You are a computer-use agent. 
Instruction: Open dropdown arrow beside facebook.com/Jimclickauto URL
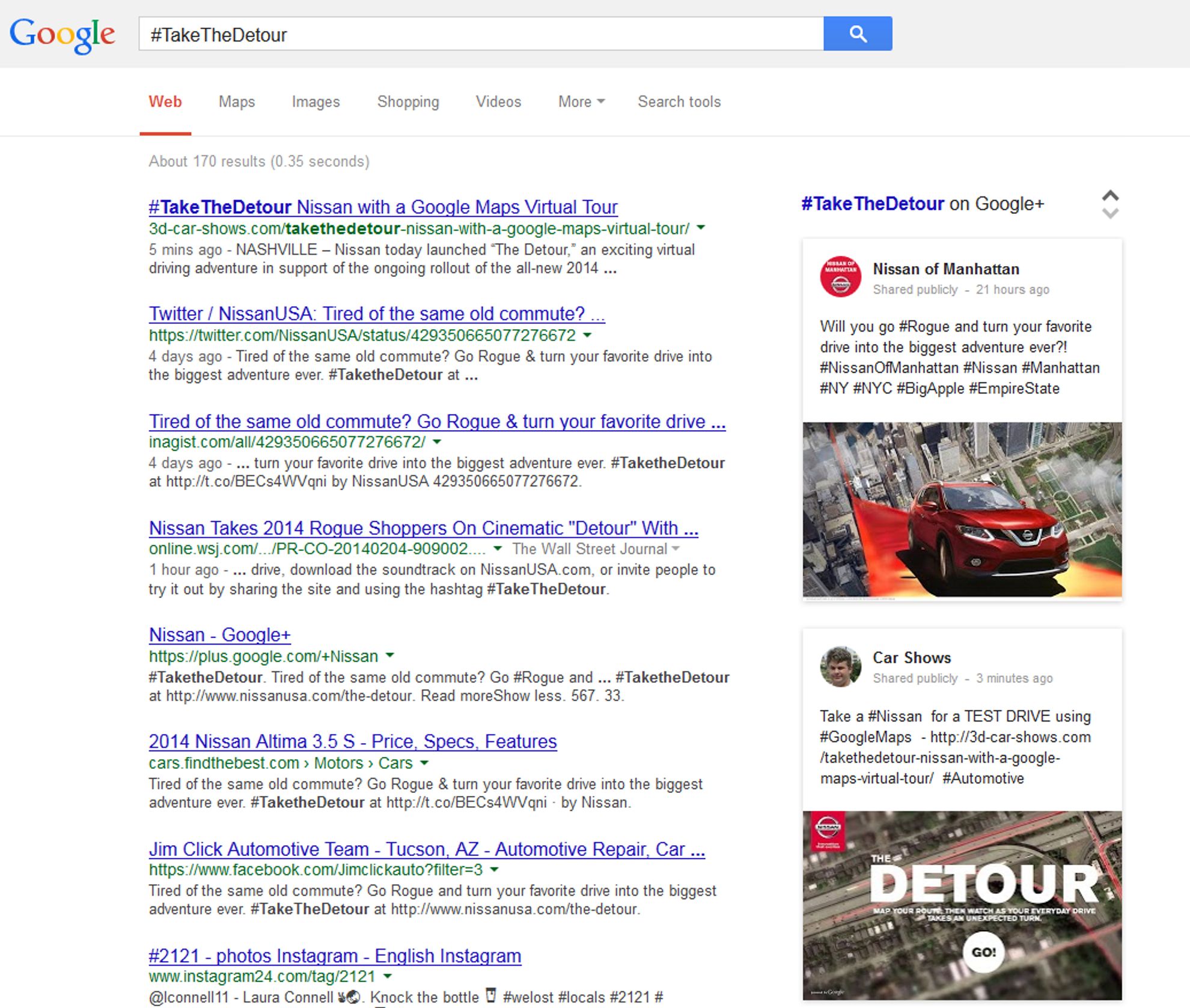click(x=494, y=870)
